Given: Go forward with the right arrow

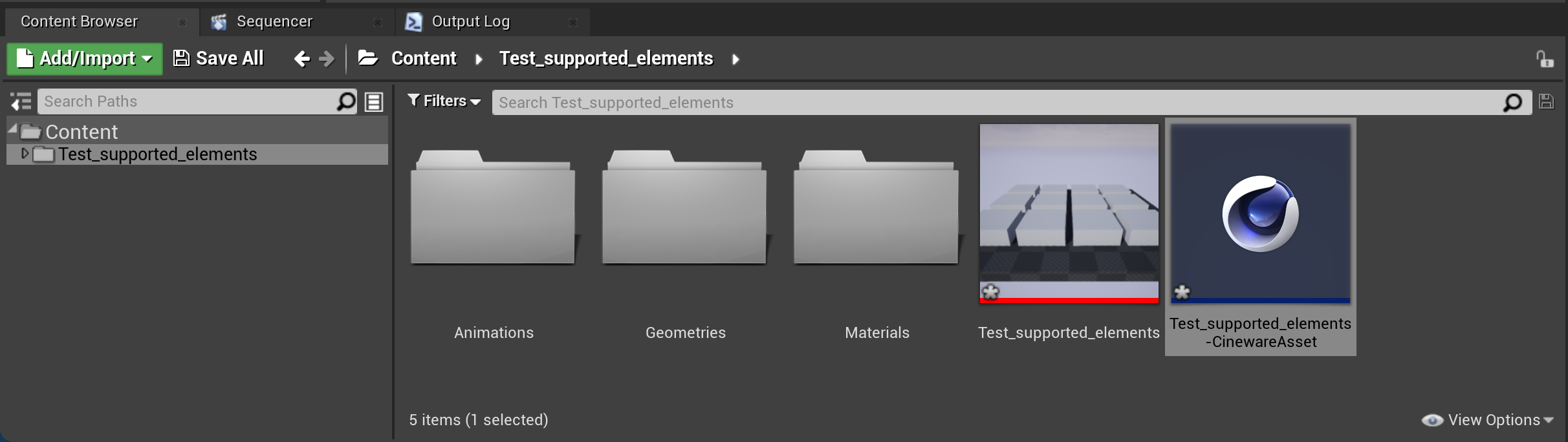Looking at the screenshot, I should coord(327,59).
